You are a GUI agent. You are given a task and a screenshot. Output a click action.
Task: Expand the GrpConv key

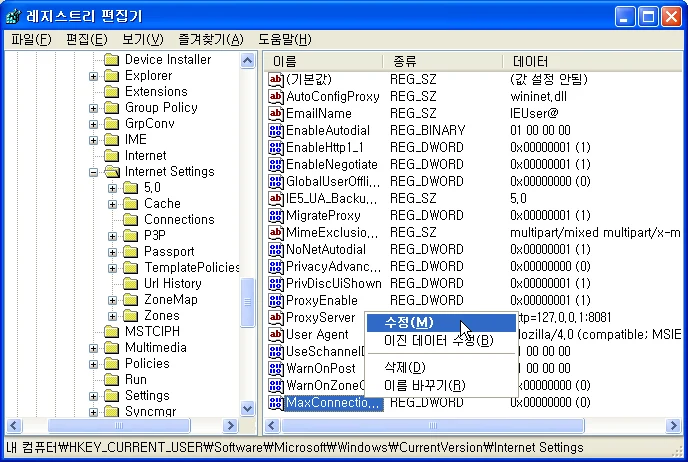(93, 124)
